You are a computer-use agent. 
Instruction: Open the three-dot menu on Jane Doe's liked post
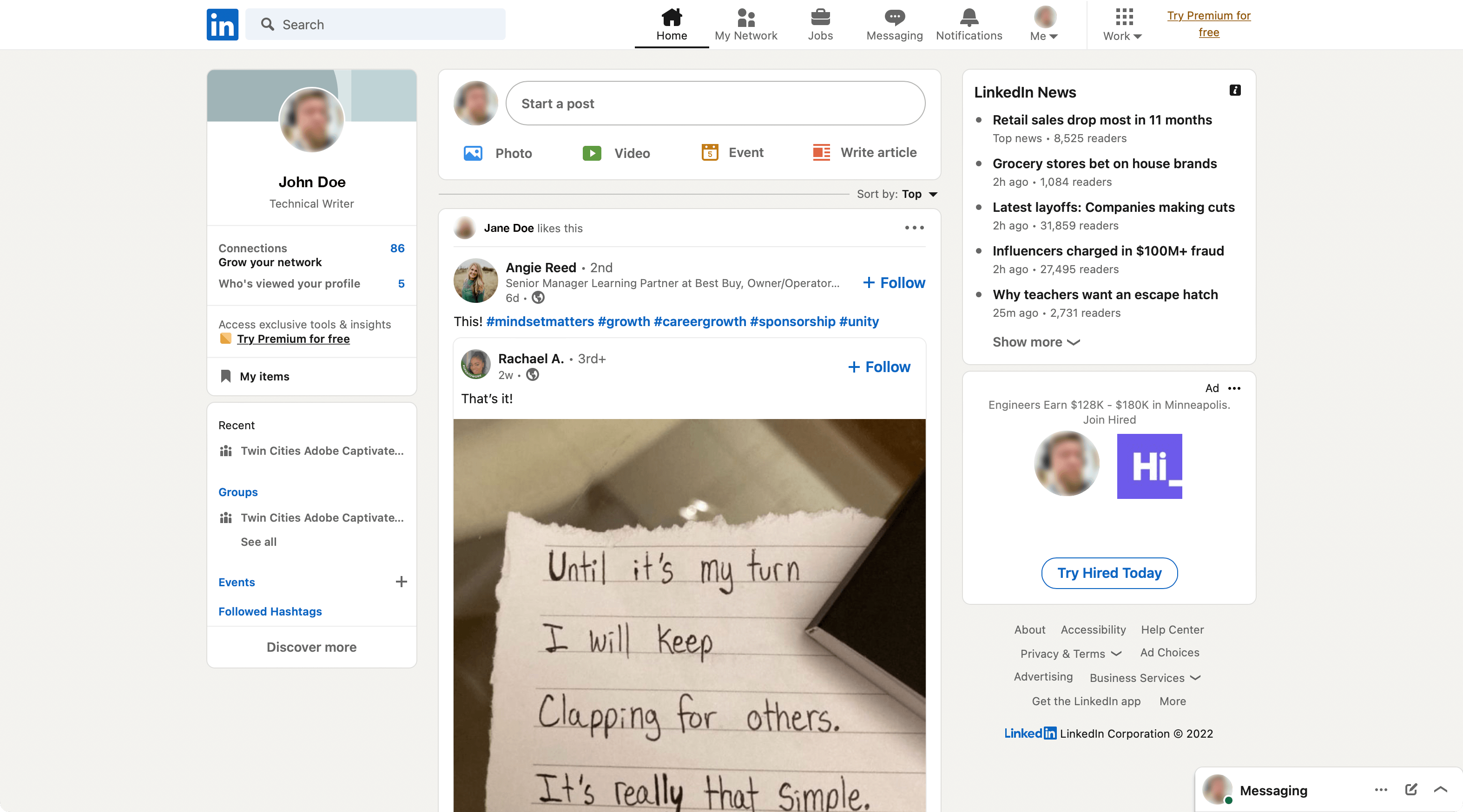(914, 228)
